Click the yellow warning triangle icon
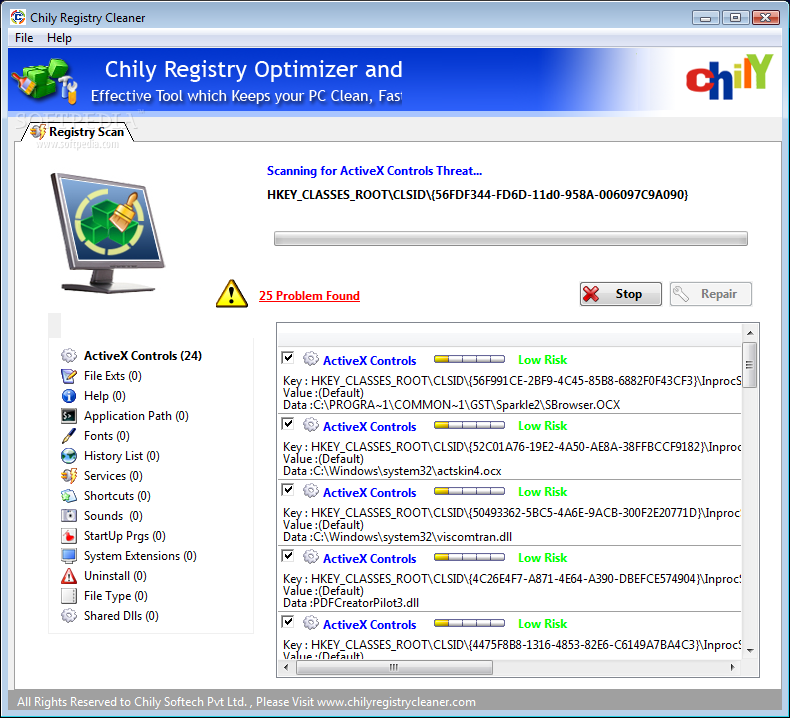This screenshot has height=718, width=790. (232, 294)
